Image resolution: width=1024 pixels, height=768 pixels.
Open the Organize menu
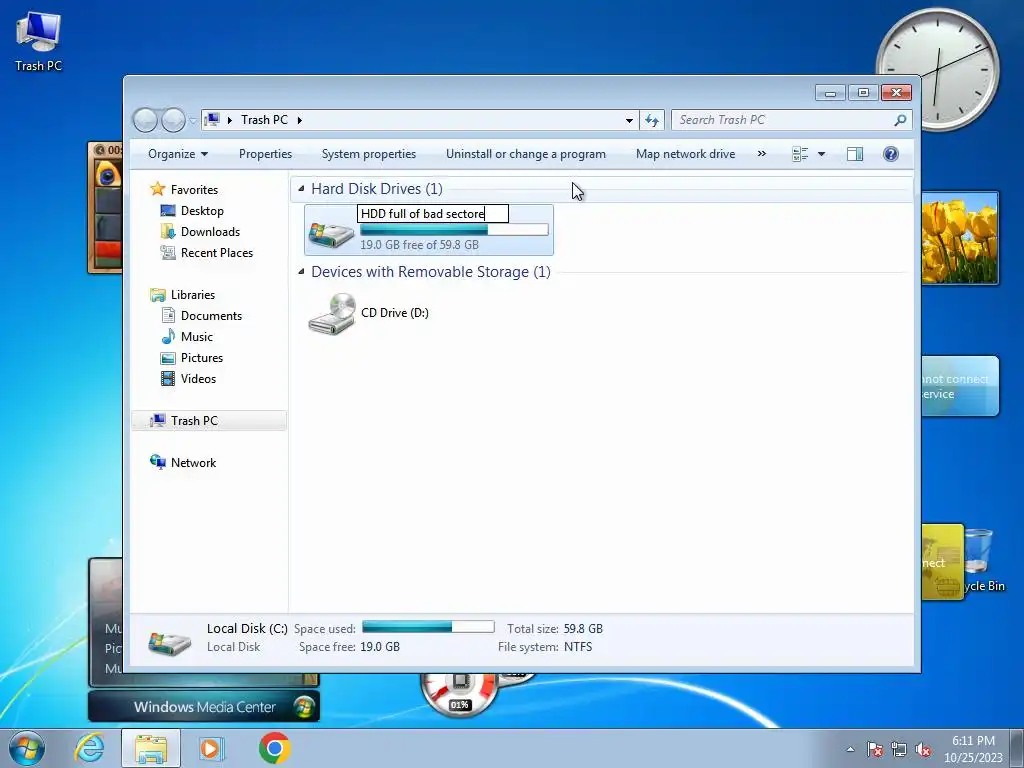coord(178,154)
